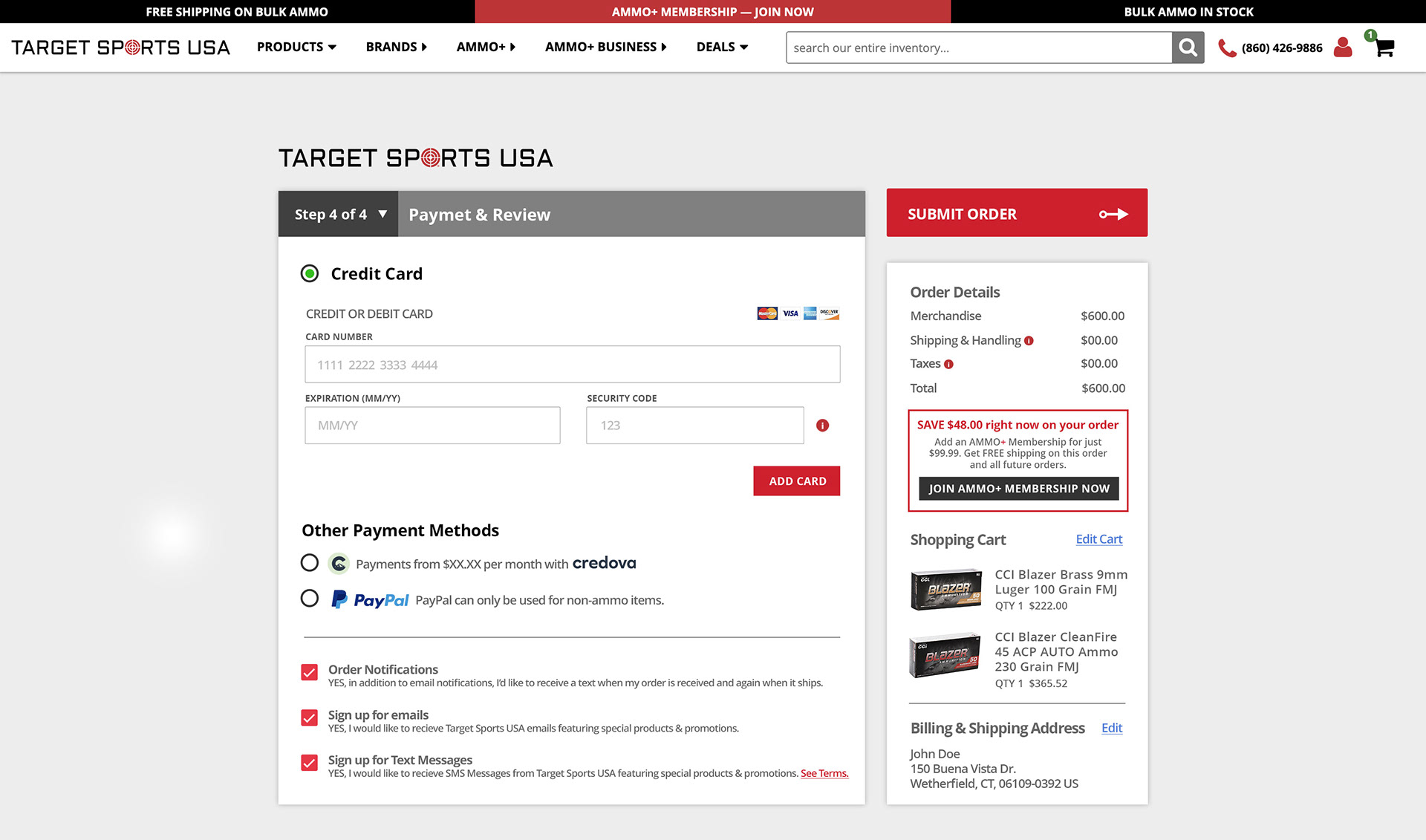This screenshot has height=840, width=1426.
Task: Open the BRANDS menu
Action: tap(396, 47)
